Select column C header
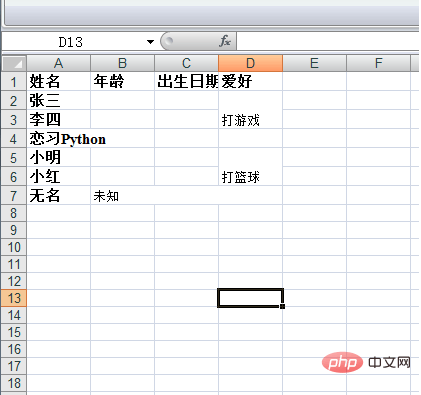Viewport: 421px width, 395px height. [x=186, y=63]
